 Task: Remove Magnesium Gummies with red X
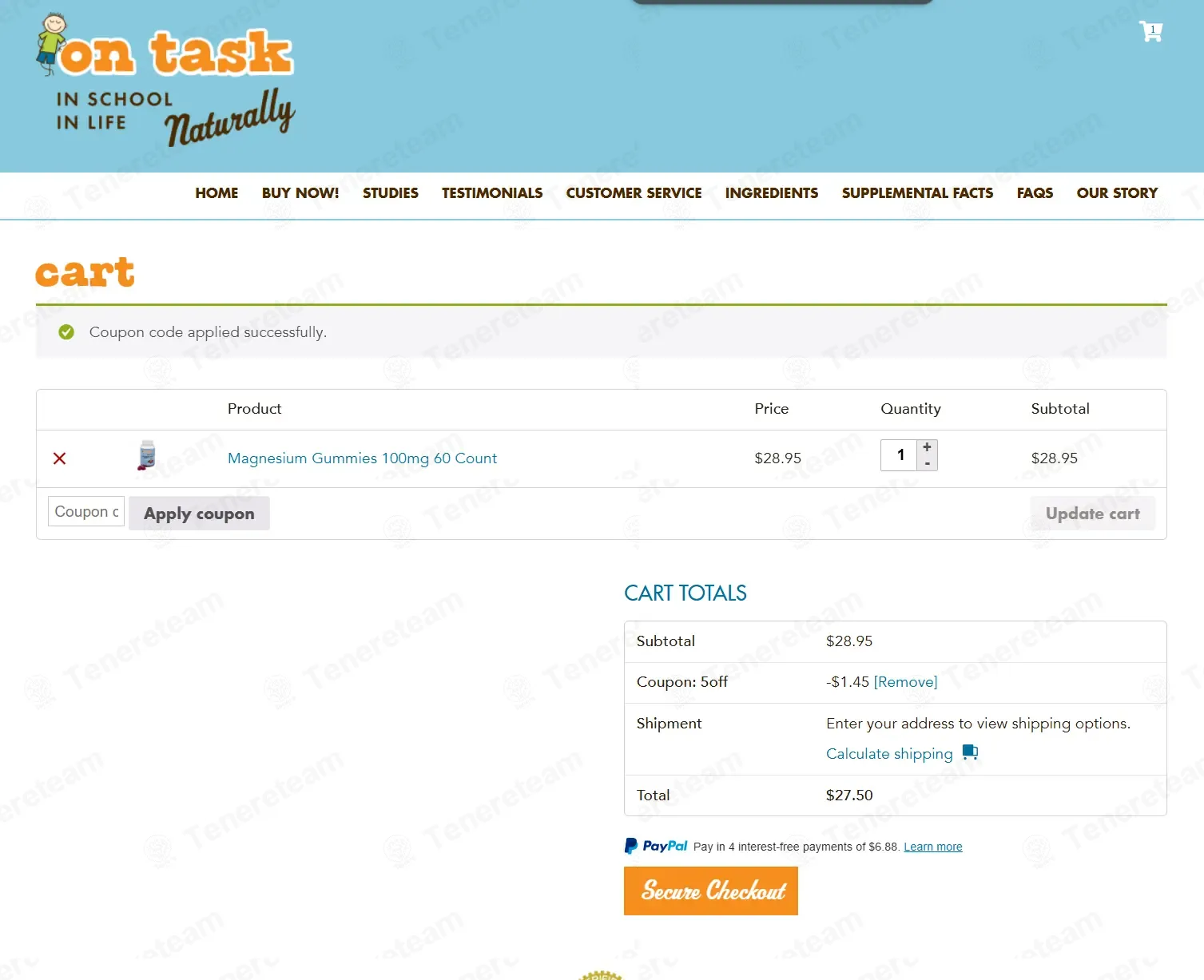point(59,458)
